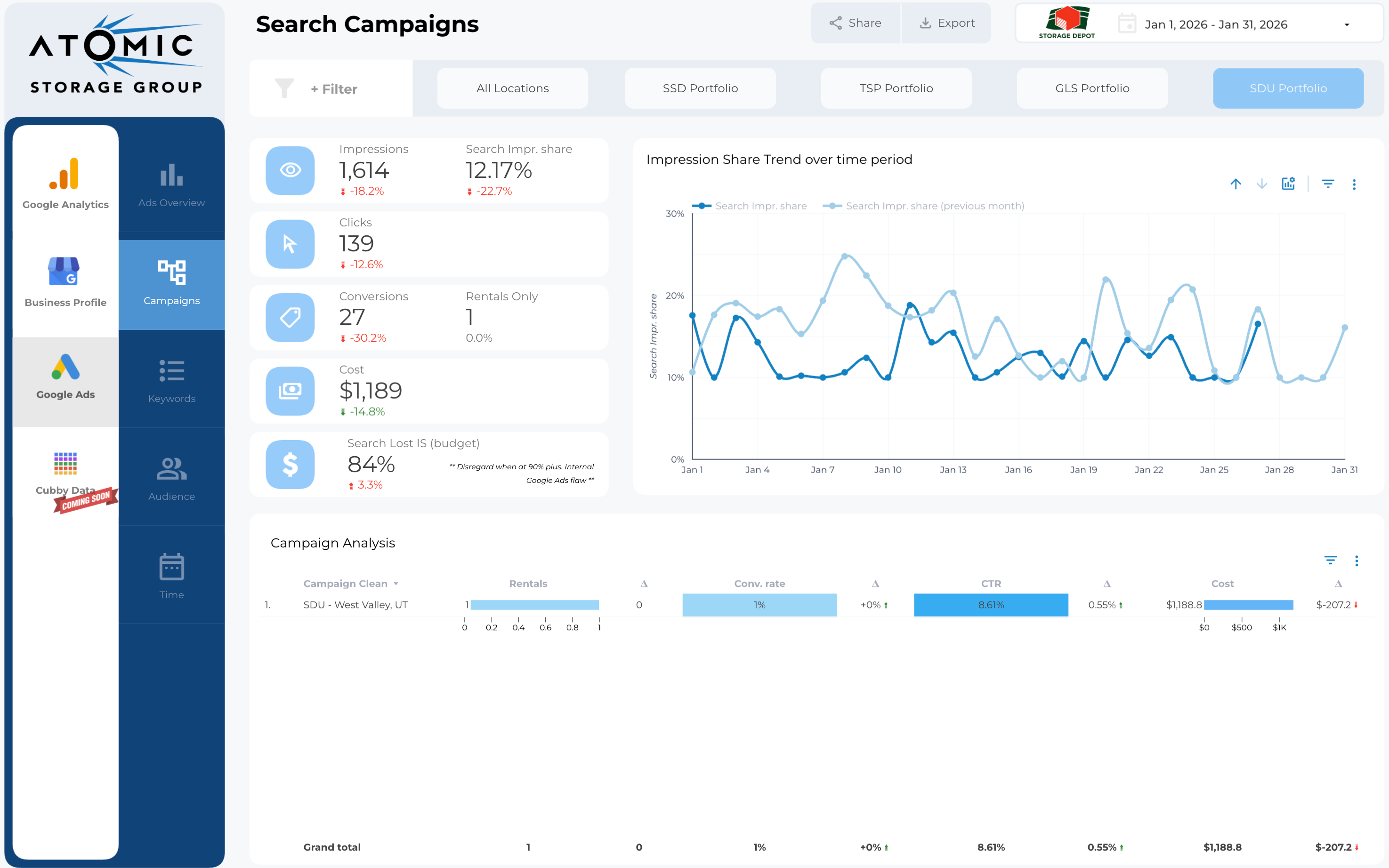Switch to the SSD Portfolio tab

700,88
